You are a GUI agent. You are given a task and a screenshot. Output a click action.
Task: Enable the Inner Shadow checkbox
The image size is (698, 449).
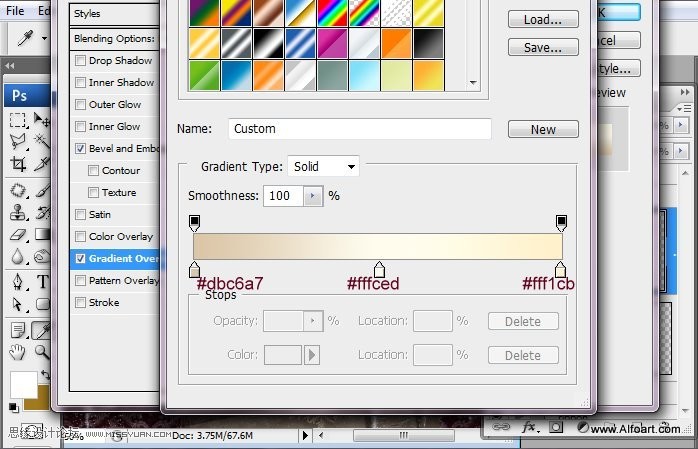[80, 82]
